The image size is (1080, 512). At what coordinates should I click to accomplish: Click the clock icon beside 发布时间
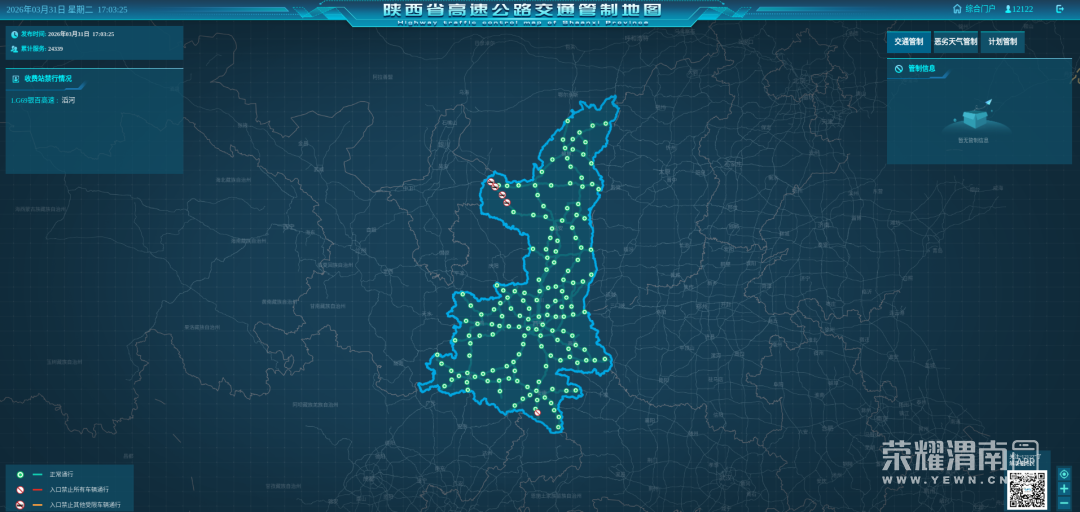point(15,34)
